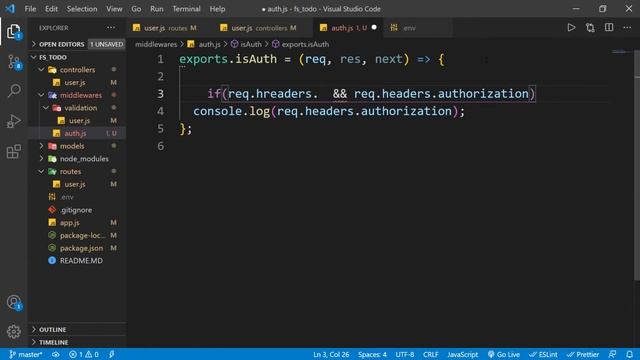The height and width of the screenshot is (360, 640).
Task: Click the master branch indicator
Action: 25,354
